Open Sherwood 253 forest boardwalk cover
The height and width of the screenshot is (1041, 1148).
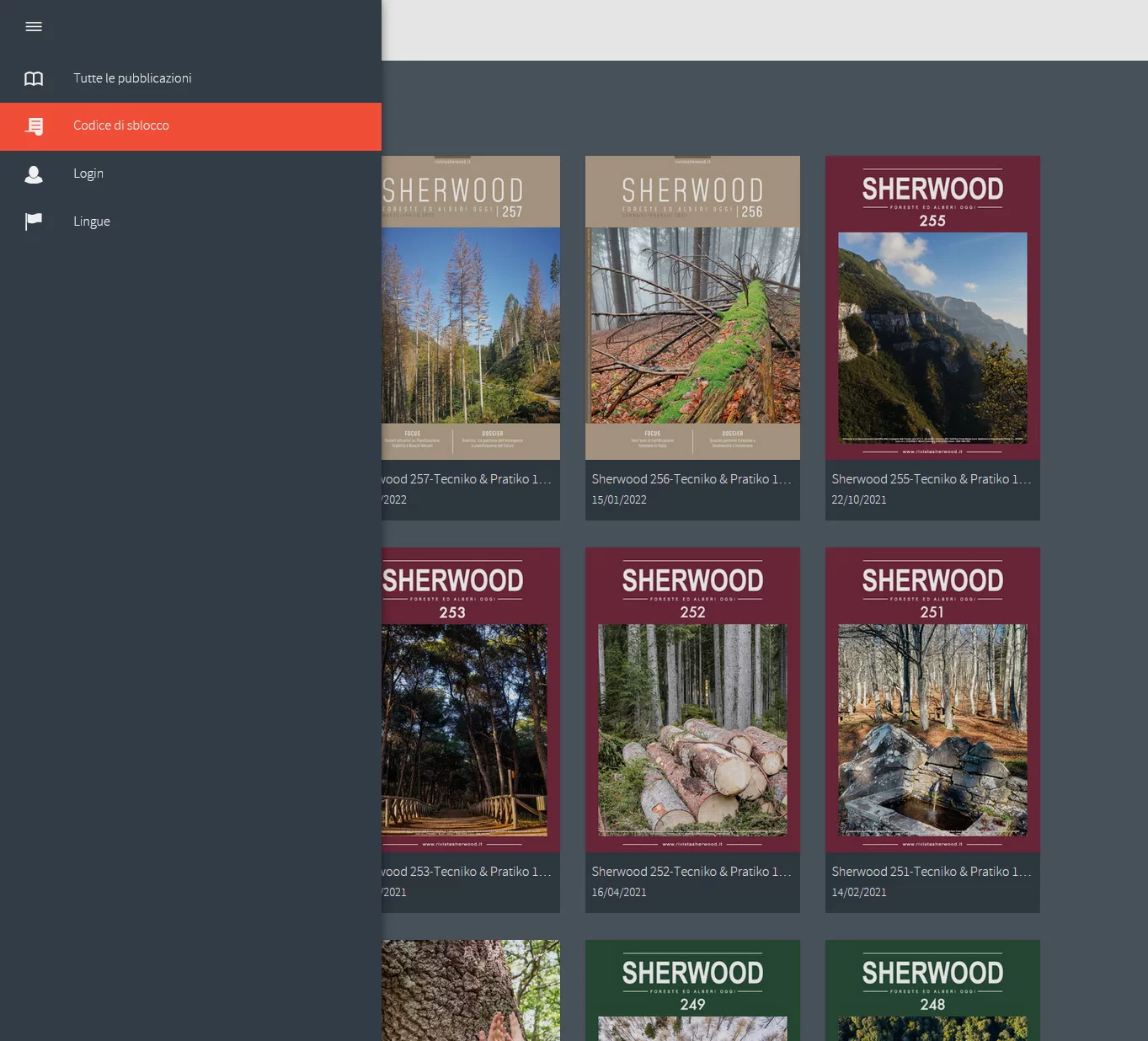(x=470, y=700)
